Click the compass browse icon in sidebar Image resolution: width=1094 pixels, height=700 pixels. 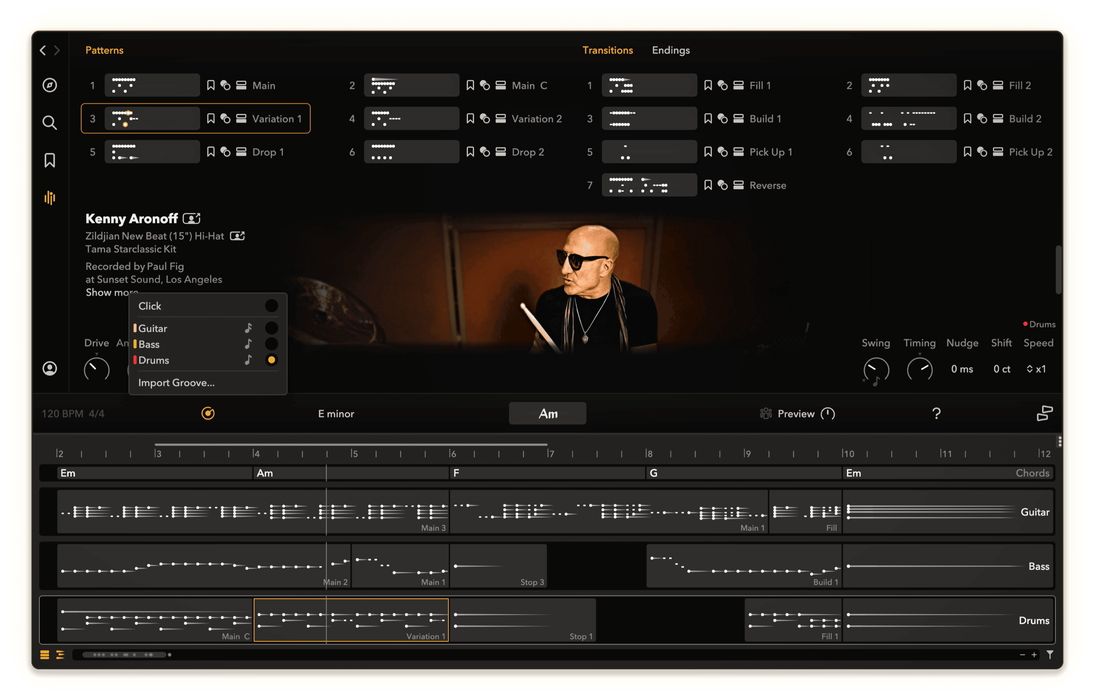(49, 86)
